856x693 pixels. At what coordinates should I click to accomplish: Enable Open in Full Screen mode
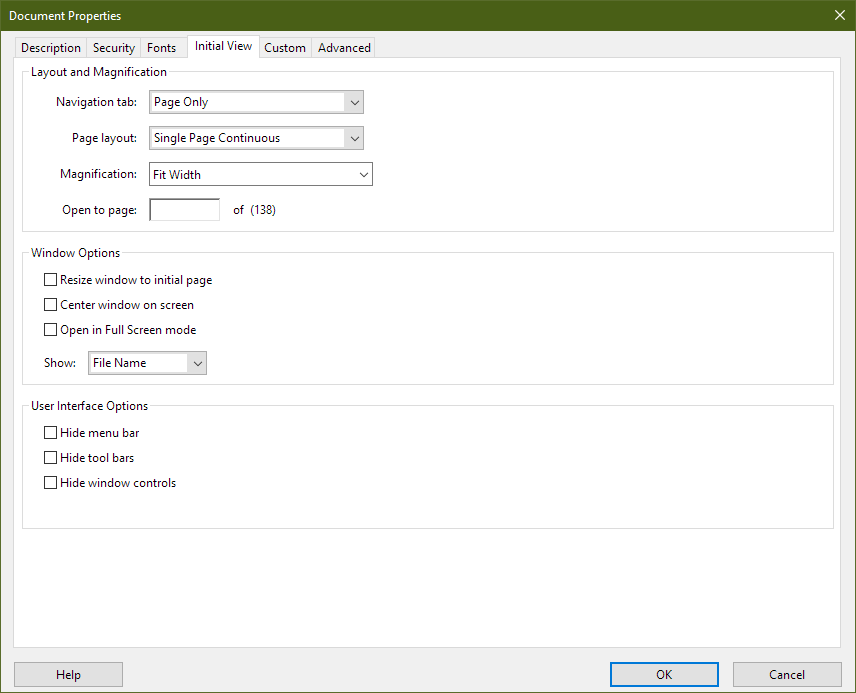51,330
